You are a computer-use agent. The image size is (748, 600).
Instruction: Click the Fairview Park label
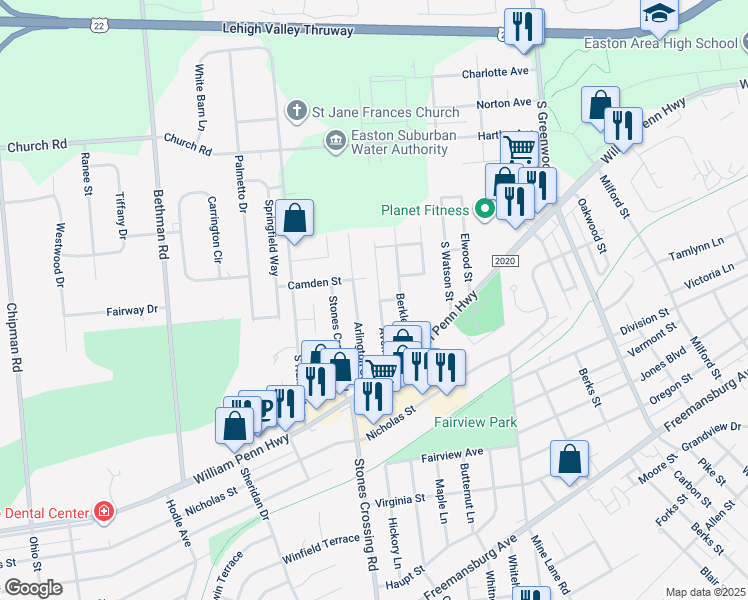(x=476, y=422)
